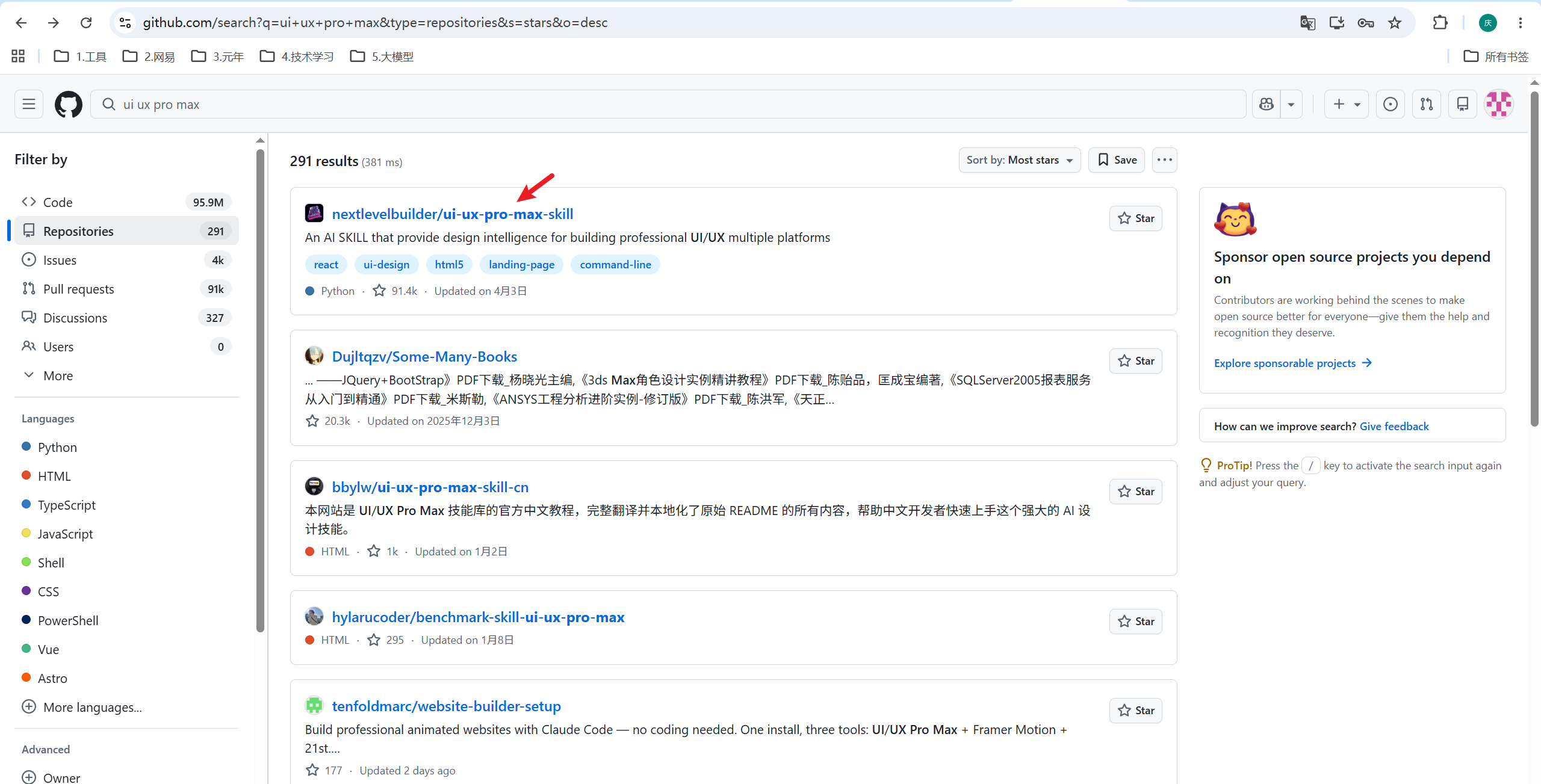The image size is (1541, 784).
Task: Click the GitHub search input field
Action: [x=668, y=104]
